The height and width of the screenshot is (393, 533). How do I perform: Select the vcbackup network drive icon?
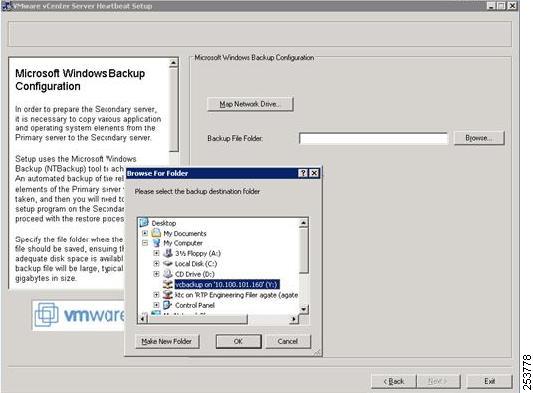[x=168, y=284]
